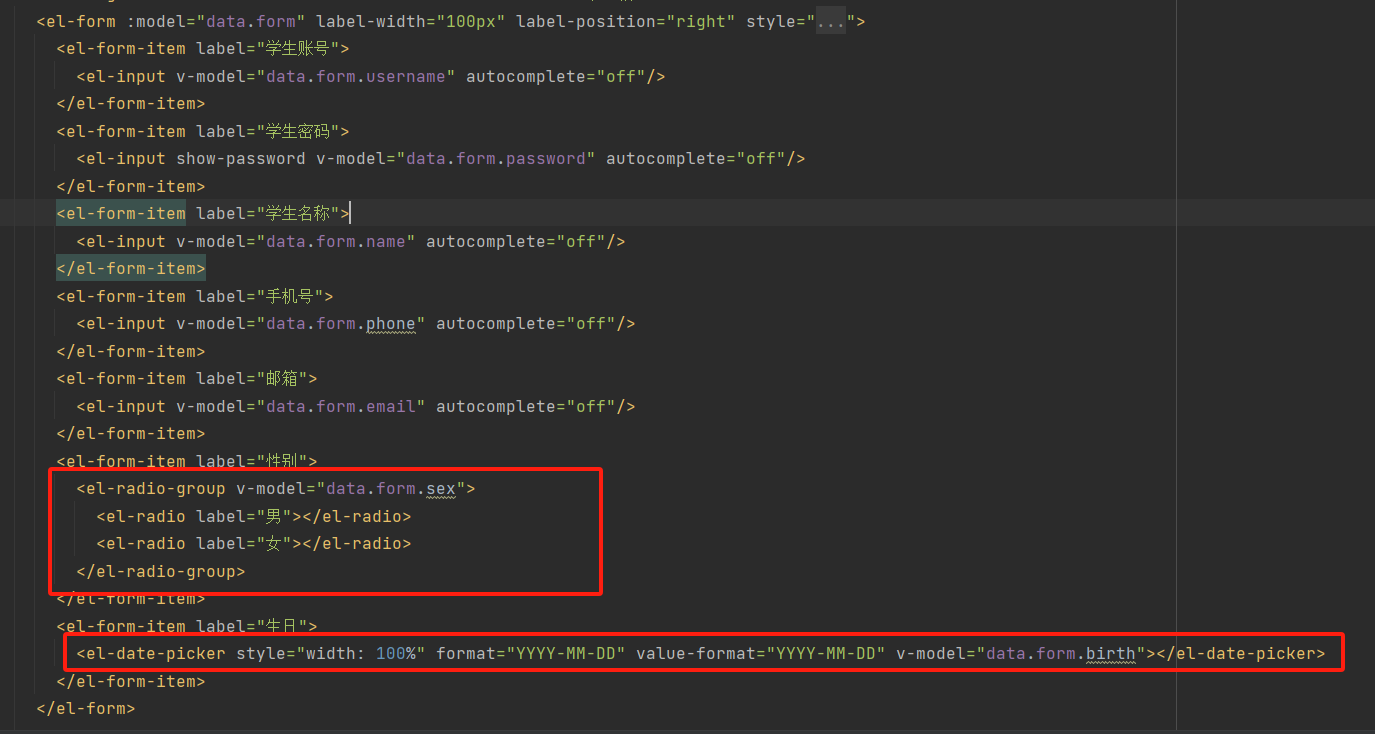Click autocomplete="off" on the email line
Viewport: 1375px width, 734px height.
526,406
